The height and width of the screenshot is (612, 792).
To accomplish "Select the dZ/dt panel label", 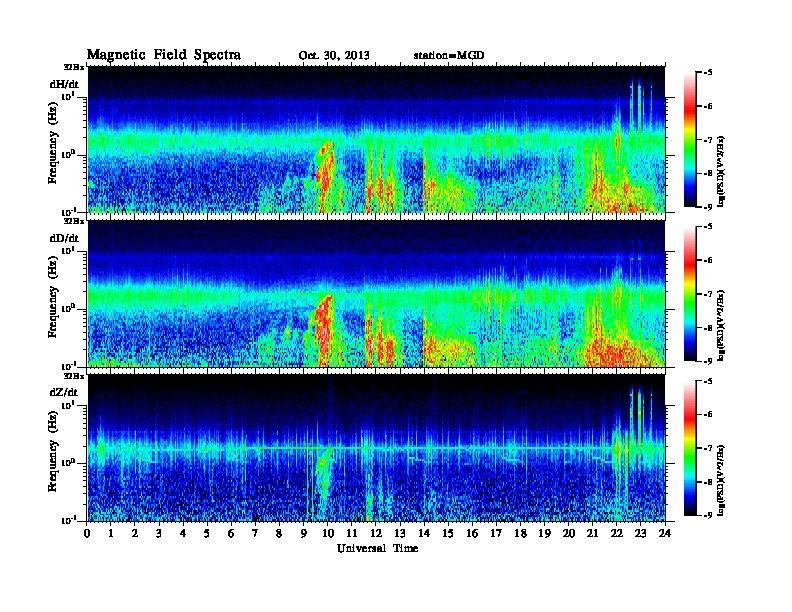I will (x=64, y=392).
